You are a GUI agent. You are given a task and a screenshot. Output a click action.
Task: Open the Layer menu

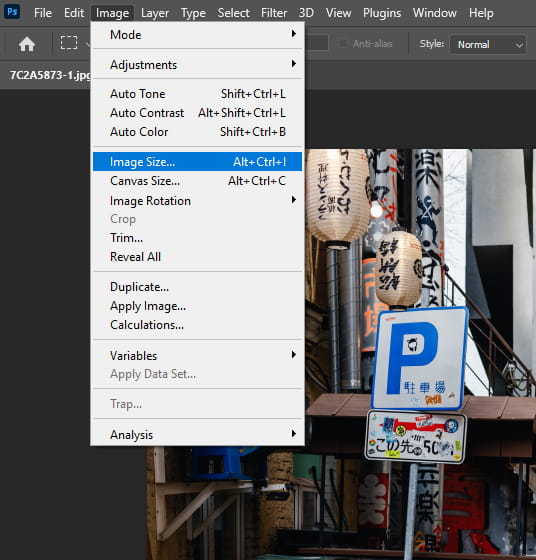tap(155, 13)
